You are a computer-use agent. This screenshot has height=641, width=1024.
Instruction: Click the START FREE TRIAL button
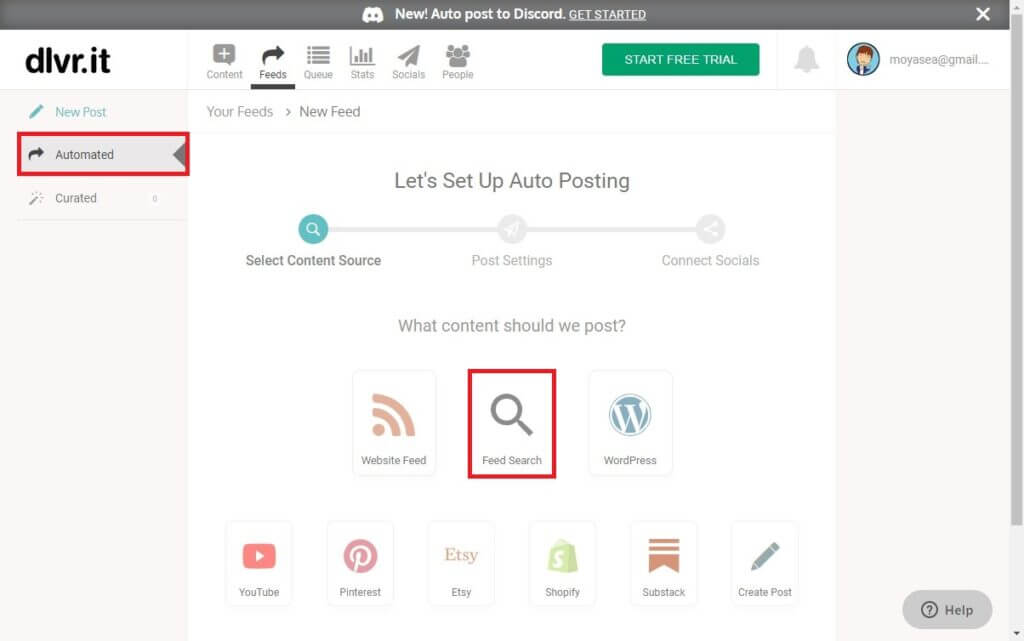(x=680, y=60)
